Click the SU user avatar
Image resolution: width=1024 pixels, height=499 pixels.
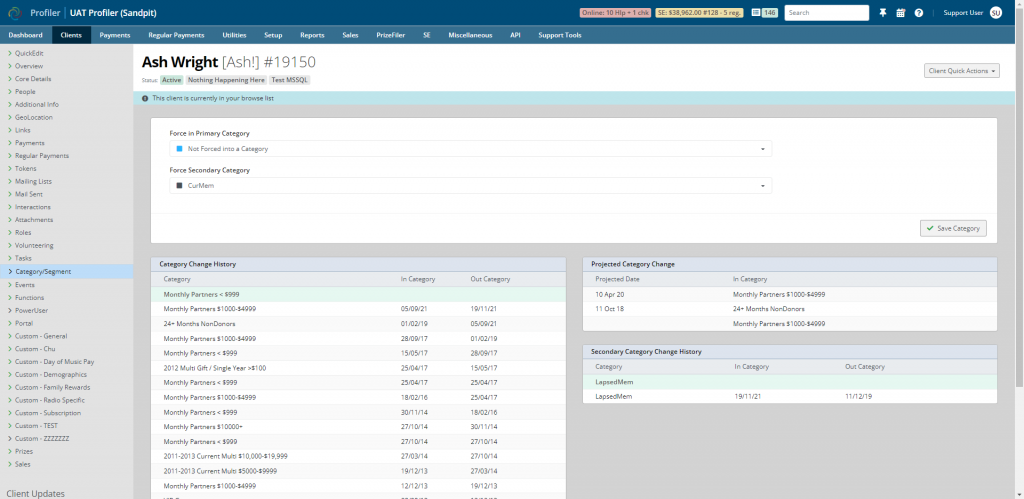pos(995,12)
